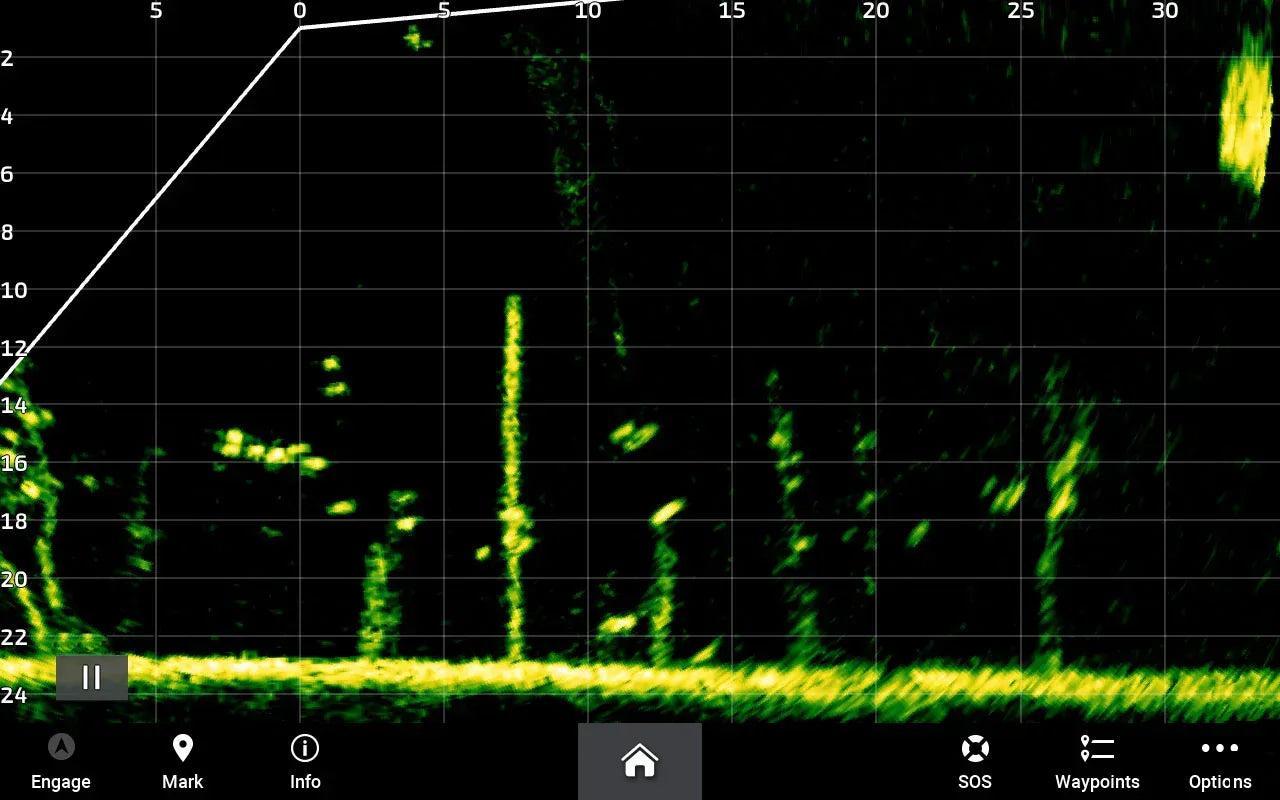Select the pair of fish marks near range 11
The height and width of the screenshot is (800, 1280).
click(x=634, y=435)
